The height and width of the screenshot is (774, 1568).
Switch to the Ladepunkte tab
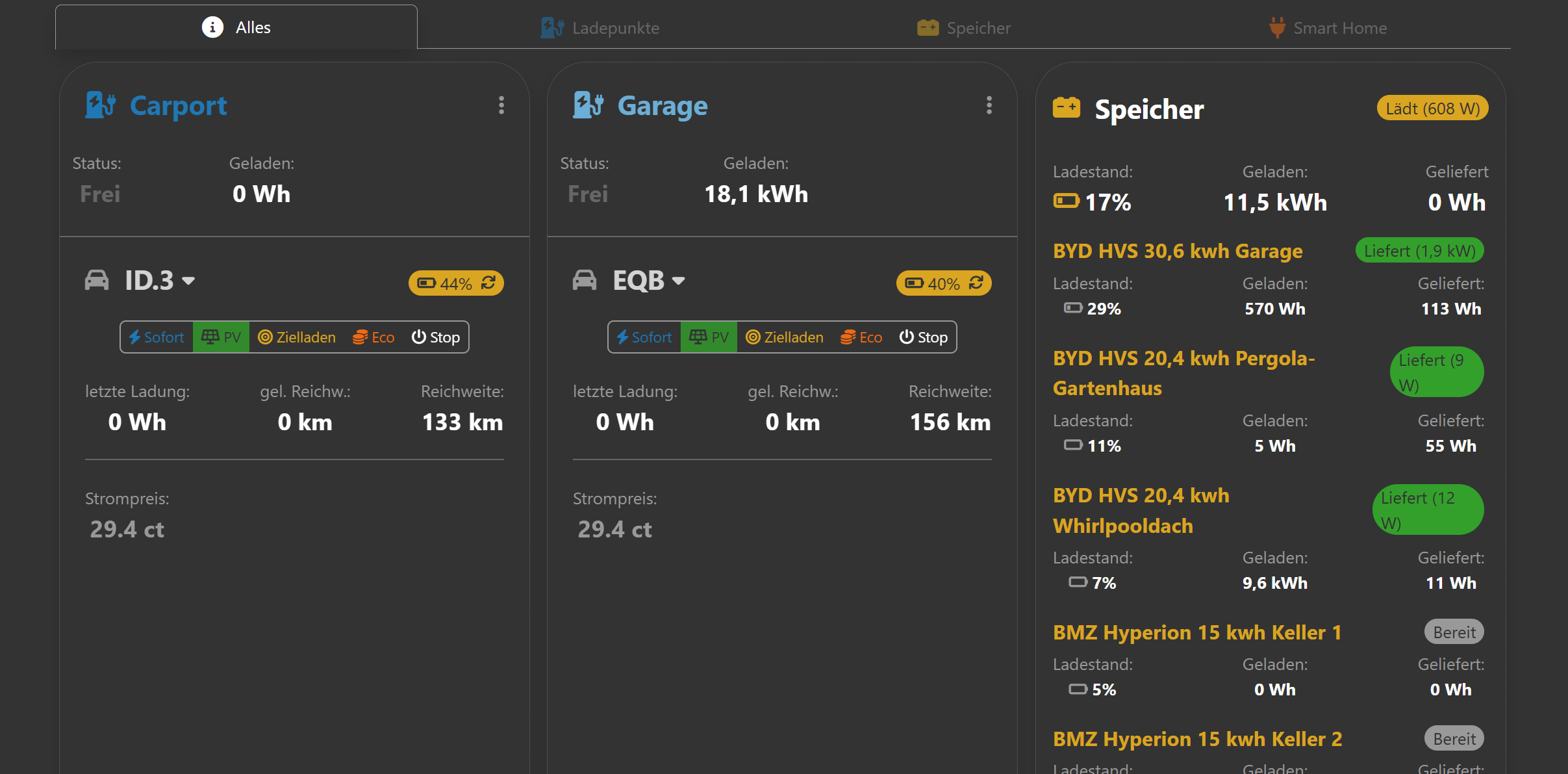pyautogui.click(x=600, y=28)
